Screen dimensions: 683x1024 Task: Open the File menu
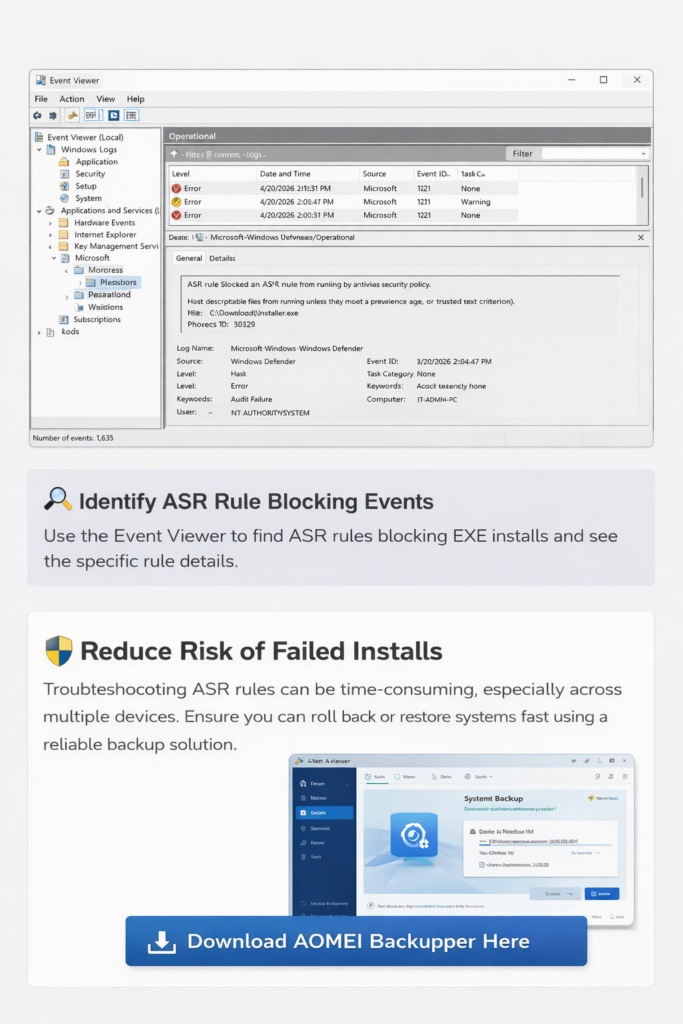41,99
